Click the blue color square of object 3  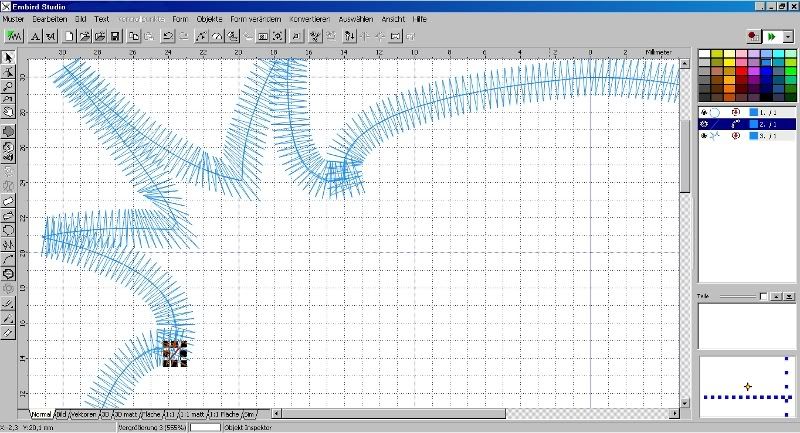tap(754, 136)
